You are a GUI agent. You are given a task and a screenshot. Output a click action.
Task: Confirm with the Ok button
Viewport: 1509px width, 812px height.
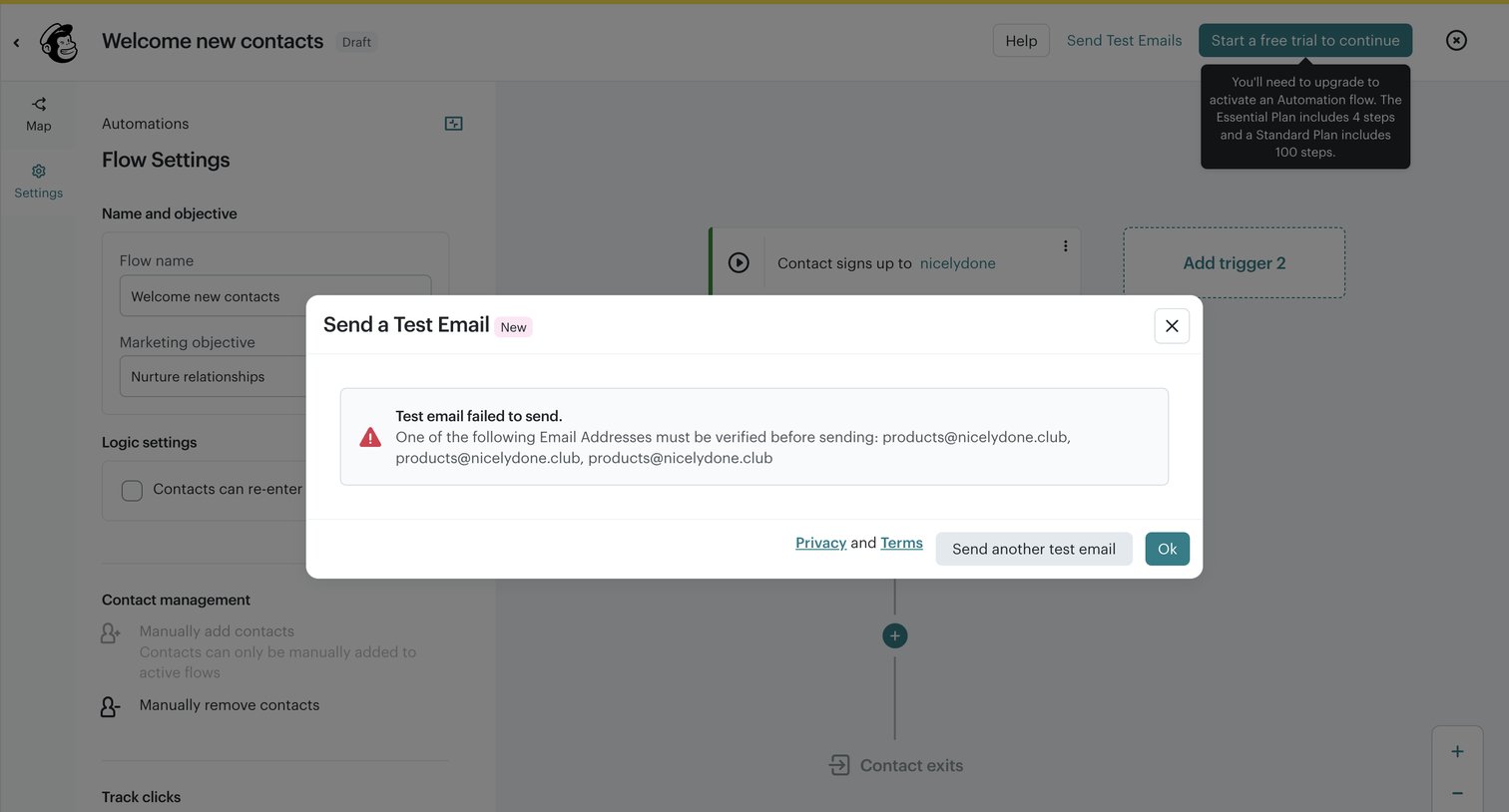click(1167, 549)
